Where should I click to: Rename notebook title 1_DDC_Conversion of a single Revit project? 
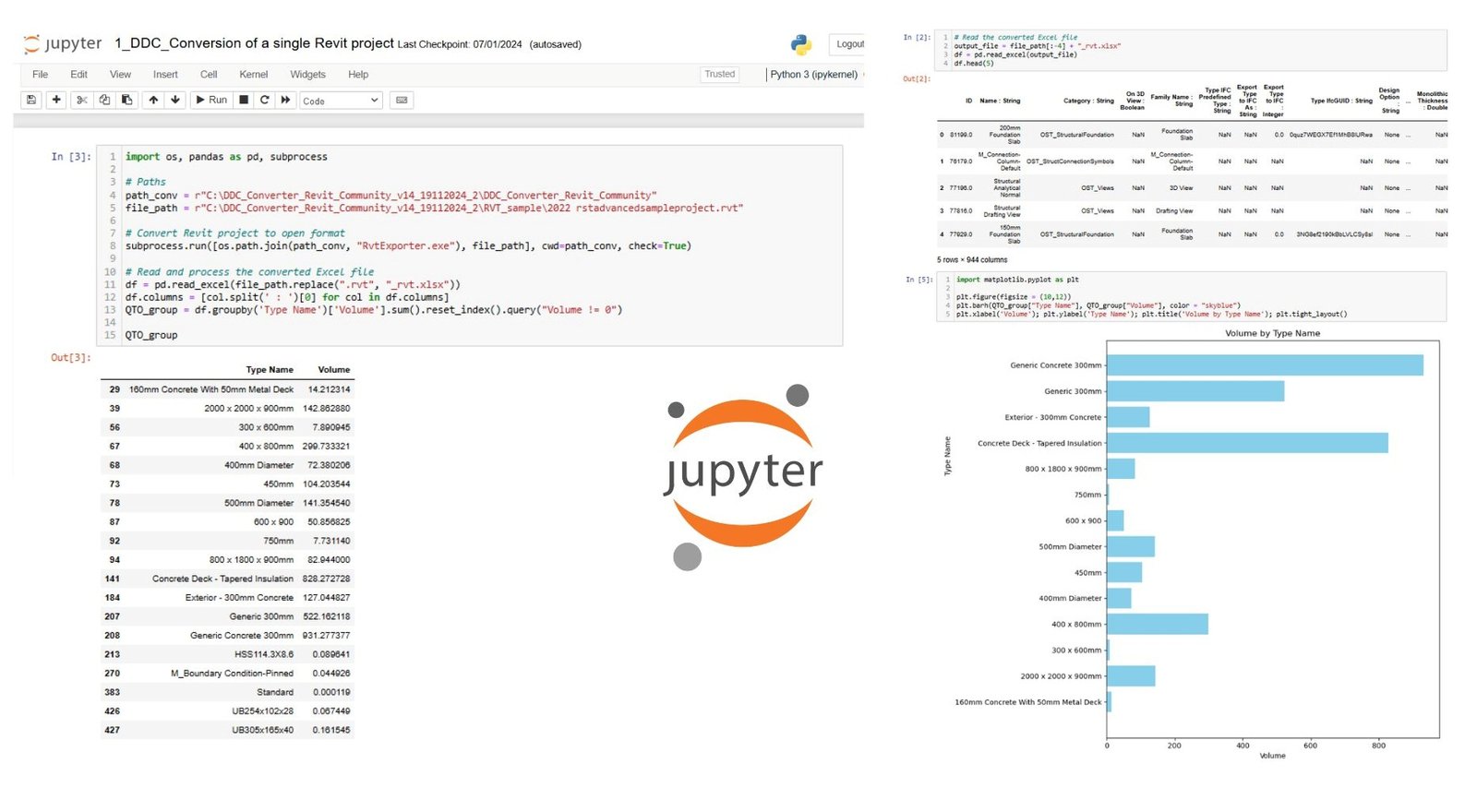point(254,43)
